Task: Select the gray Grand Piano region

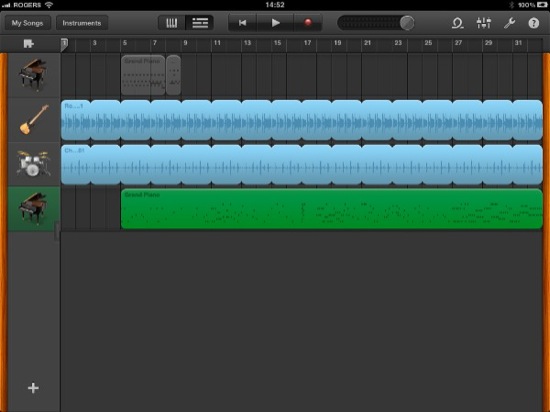Action: click(143, 75)
